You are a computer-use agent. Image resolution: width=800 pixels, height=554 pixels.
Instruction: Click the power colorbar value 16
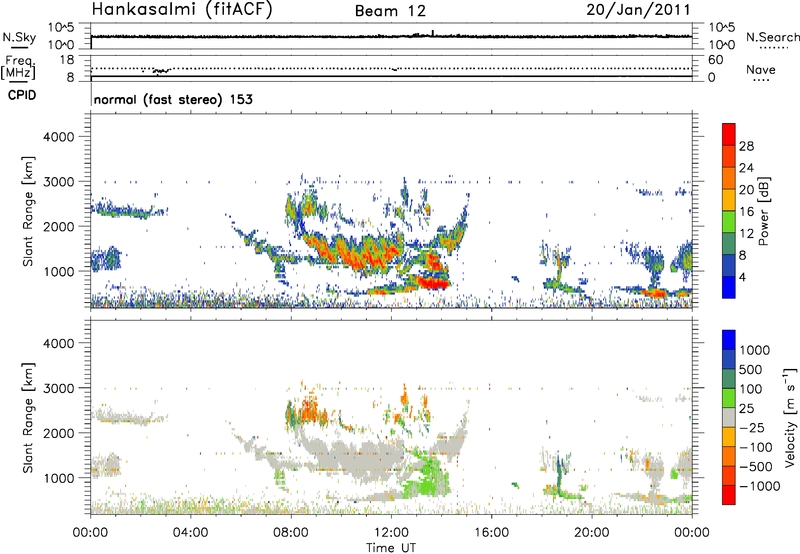click(746, 212)
